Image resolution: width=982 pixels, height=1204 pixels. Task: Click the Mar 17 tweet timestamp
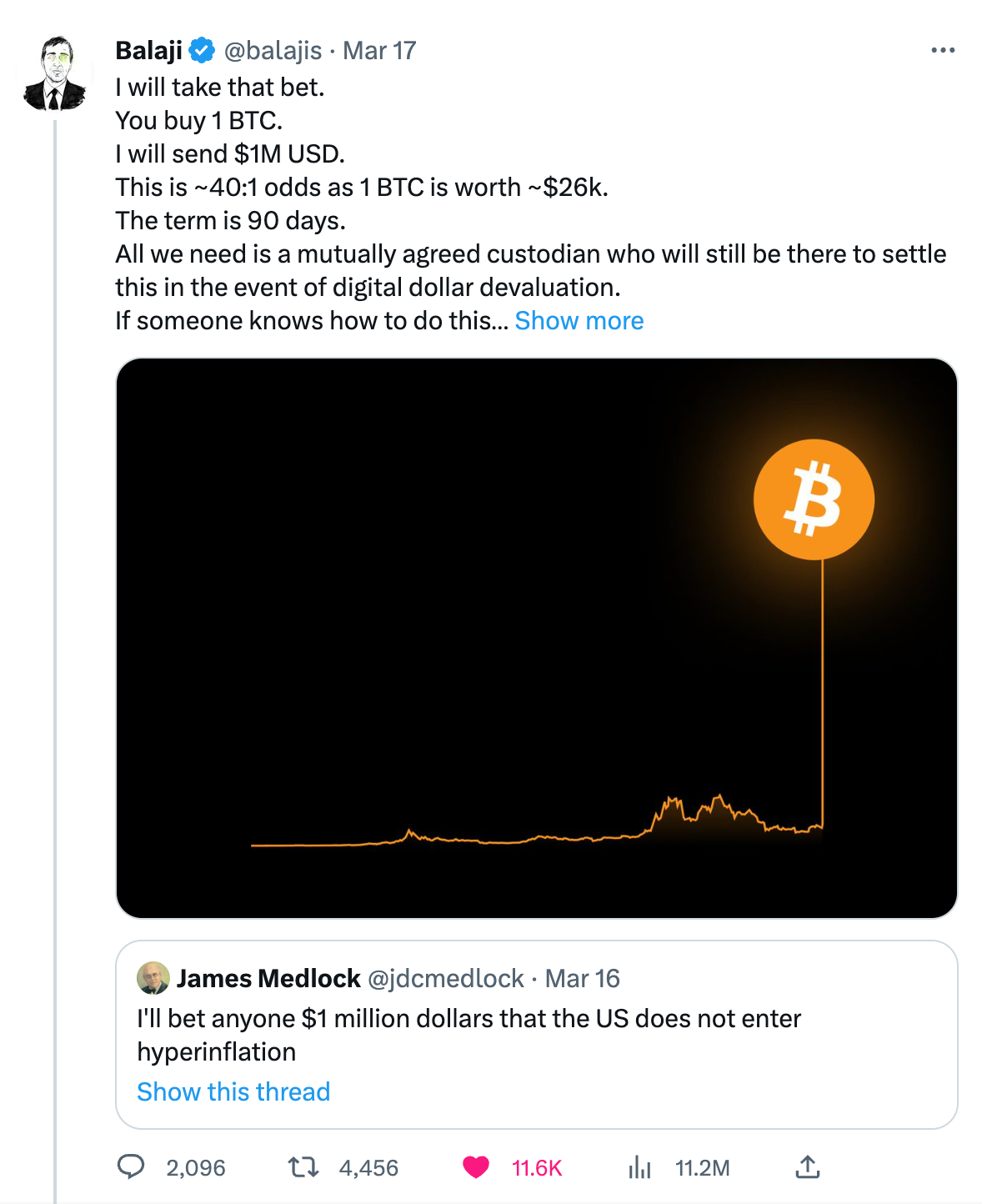pyautogui.click(x=379, y=51)
